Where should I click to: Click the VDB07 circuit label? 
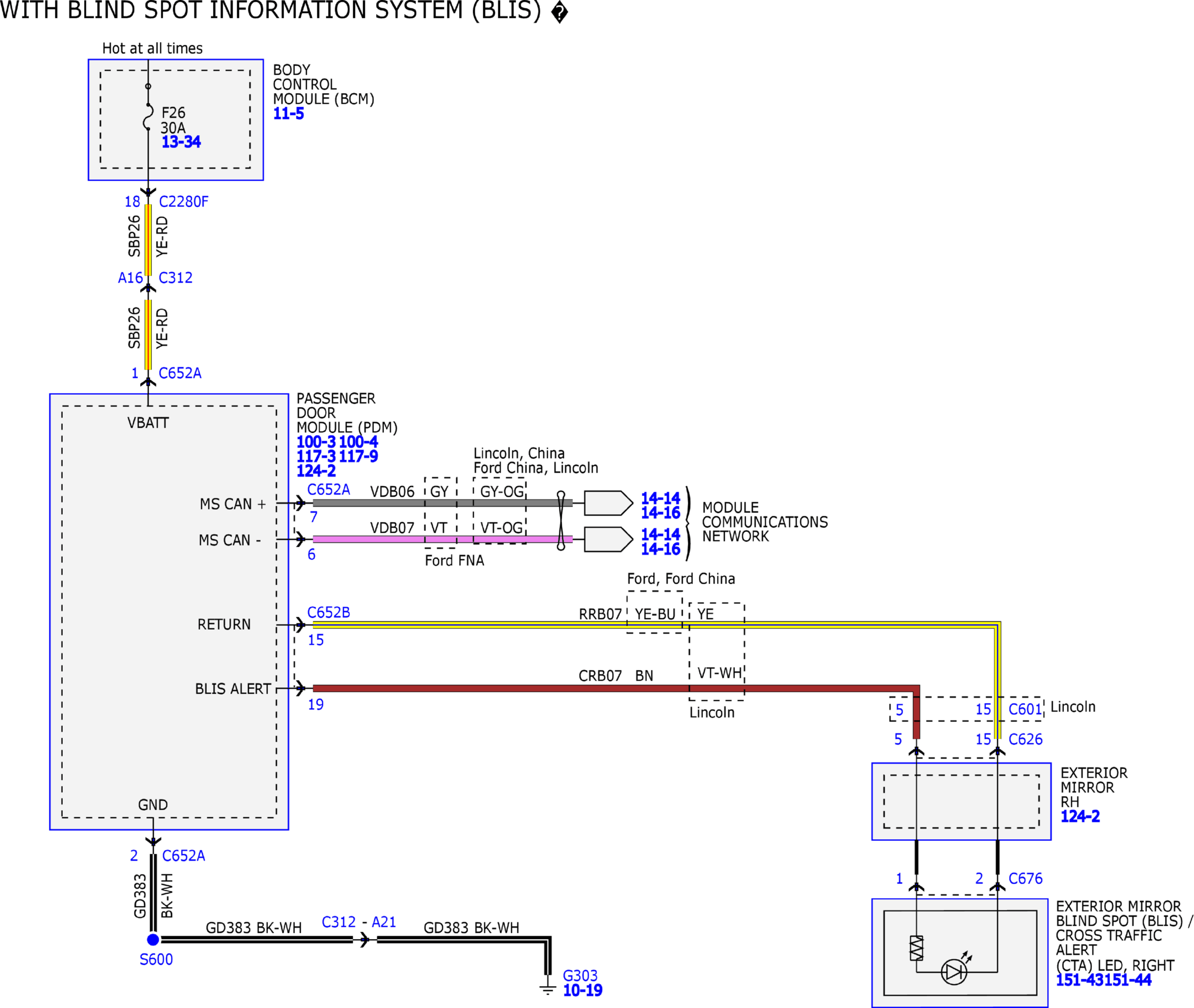click(392, 528)
